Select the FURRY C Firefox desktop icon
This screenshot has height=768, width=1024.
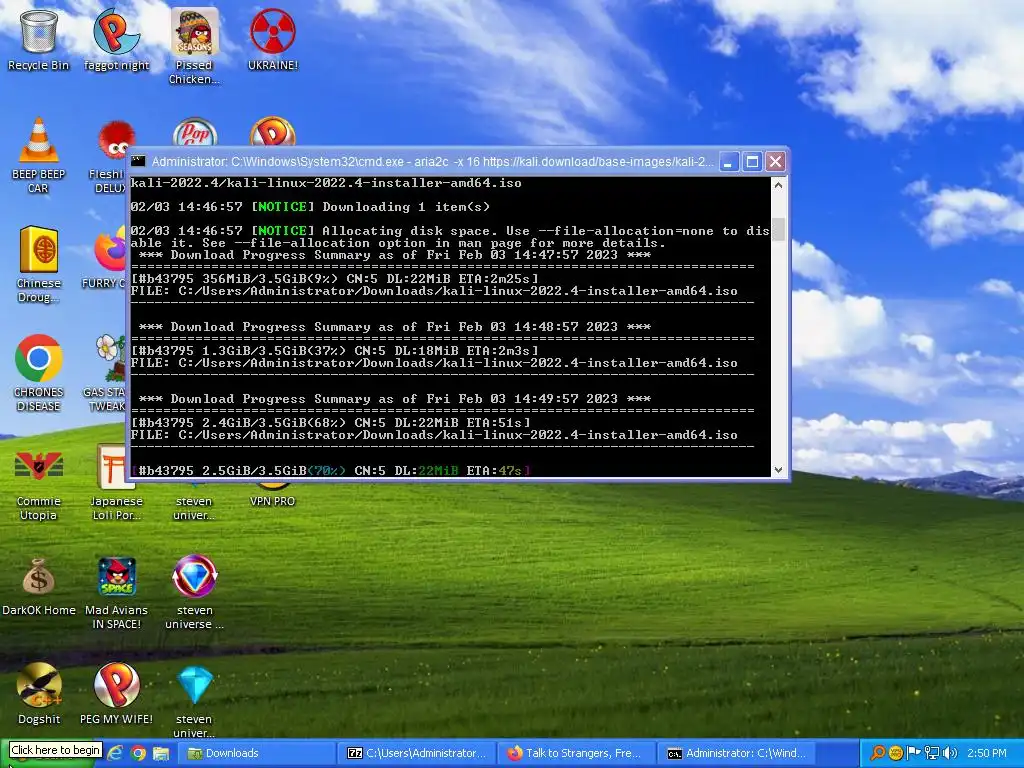[x=108, y=257]
